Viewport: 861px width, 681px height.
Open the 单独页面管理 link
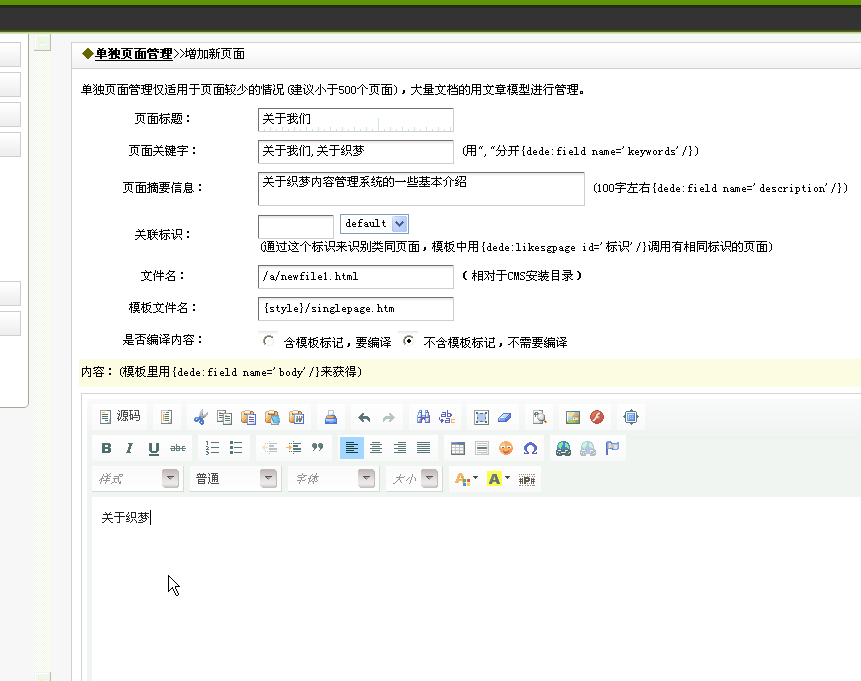pyautogui.click(x=133, y=54)
